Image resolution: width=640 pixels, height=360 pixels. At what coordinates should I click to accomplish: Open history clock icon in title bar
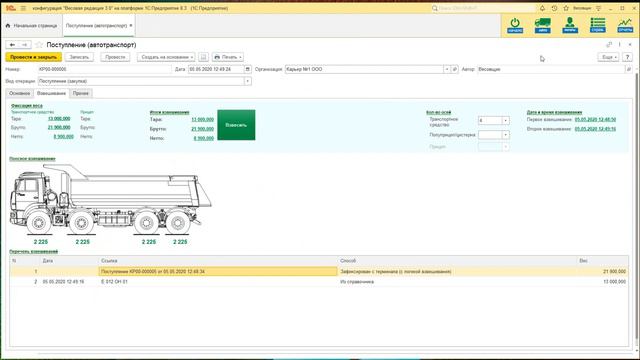click(554, 8)
